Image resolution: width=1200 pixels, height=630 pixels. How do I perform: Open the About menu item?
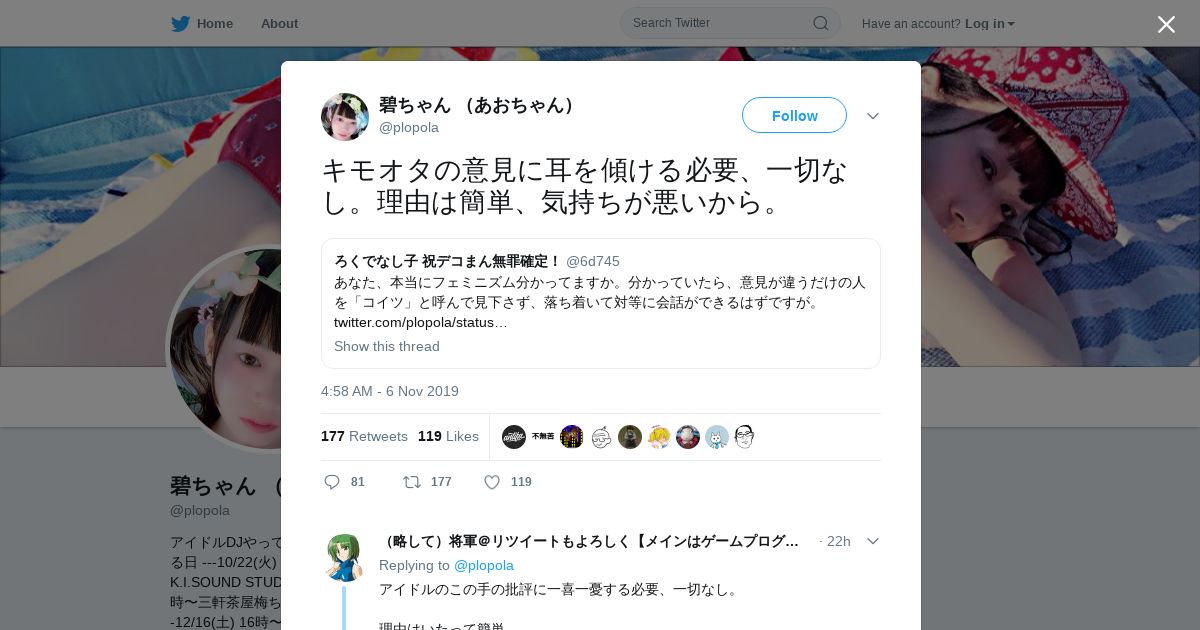[x=279, y=23]
